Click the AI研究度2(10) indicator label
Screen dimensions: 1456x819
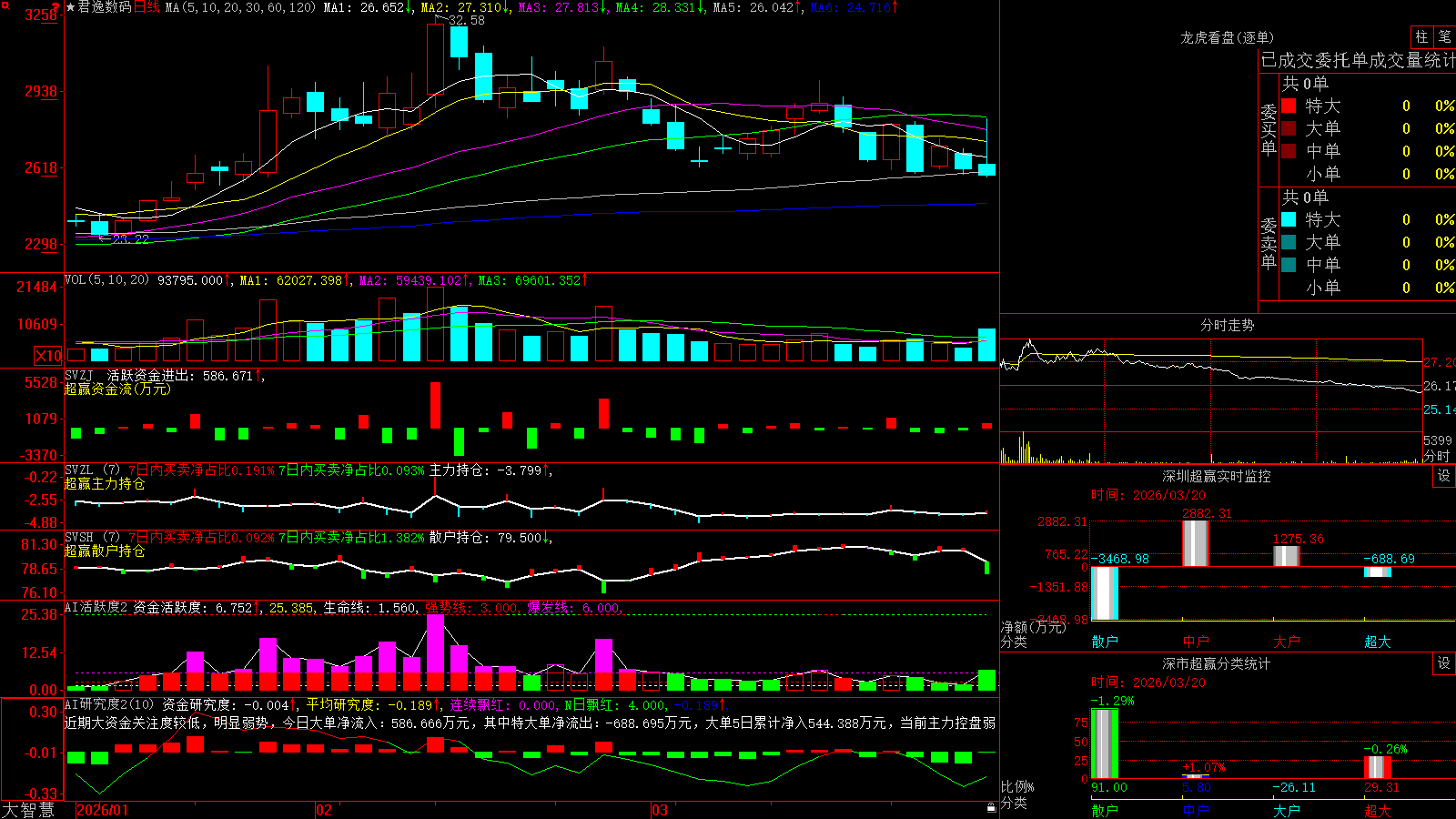(x=109, y=704)
